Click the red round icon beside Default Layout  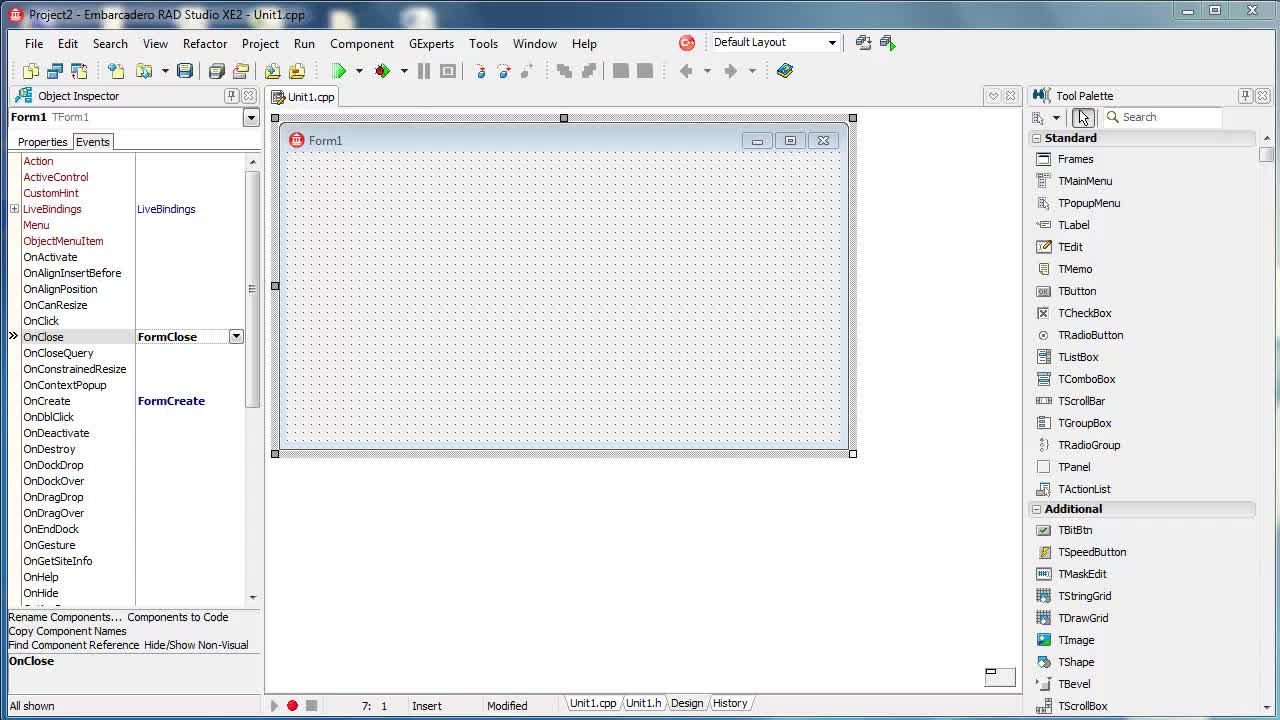click(x=687, y=43)
